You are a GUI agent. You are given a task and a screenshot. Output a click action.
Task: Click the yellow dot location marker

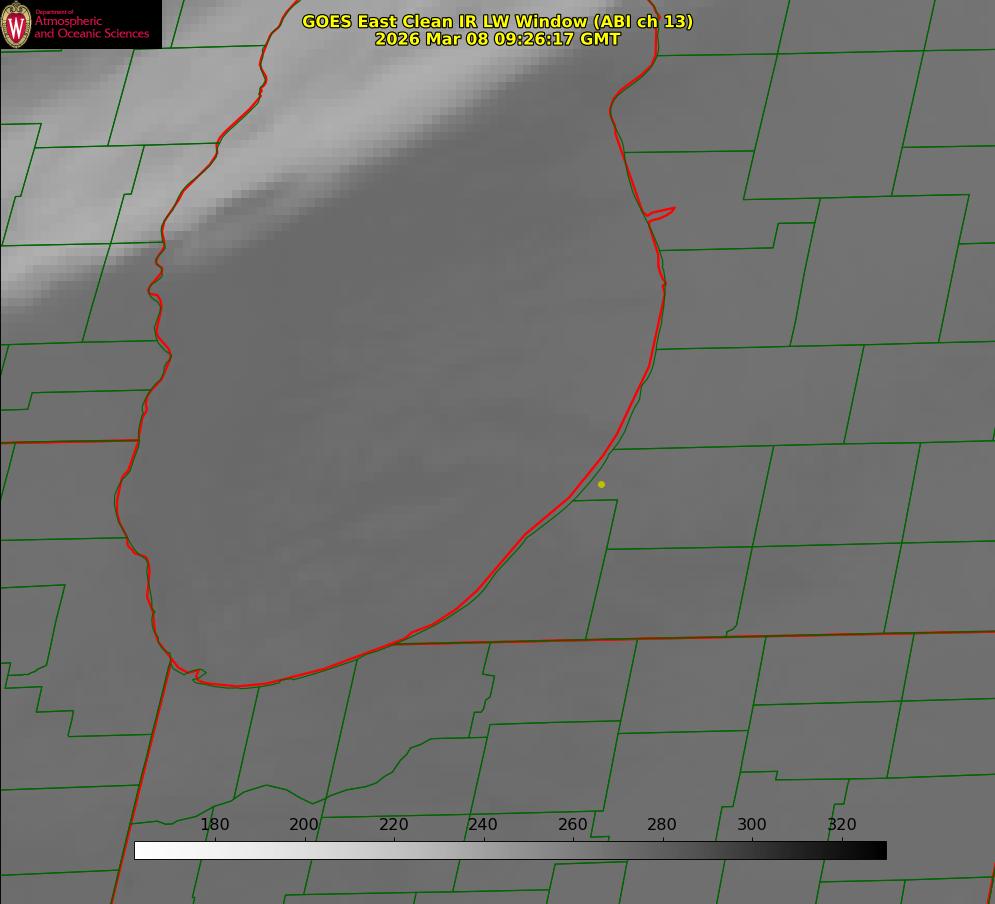coord(601,485)
